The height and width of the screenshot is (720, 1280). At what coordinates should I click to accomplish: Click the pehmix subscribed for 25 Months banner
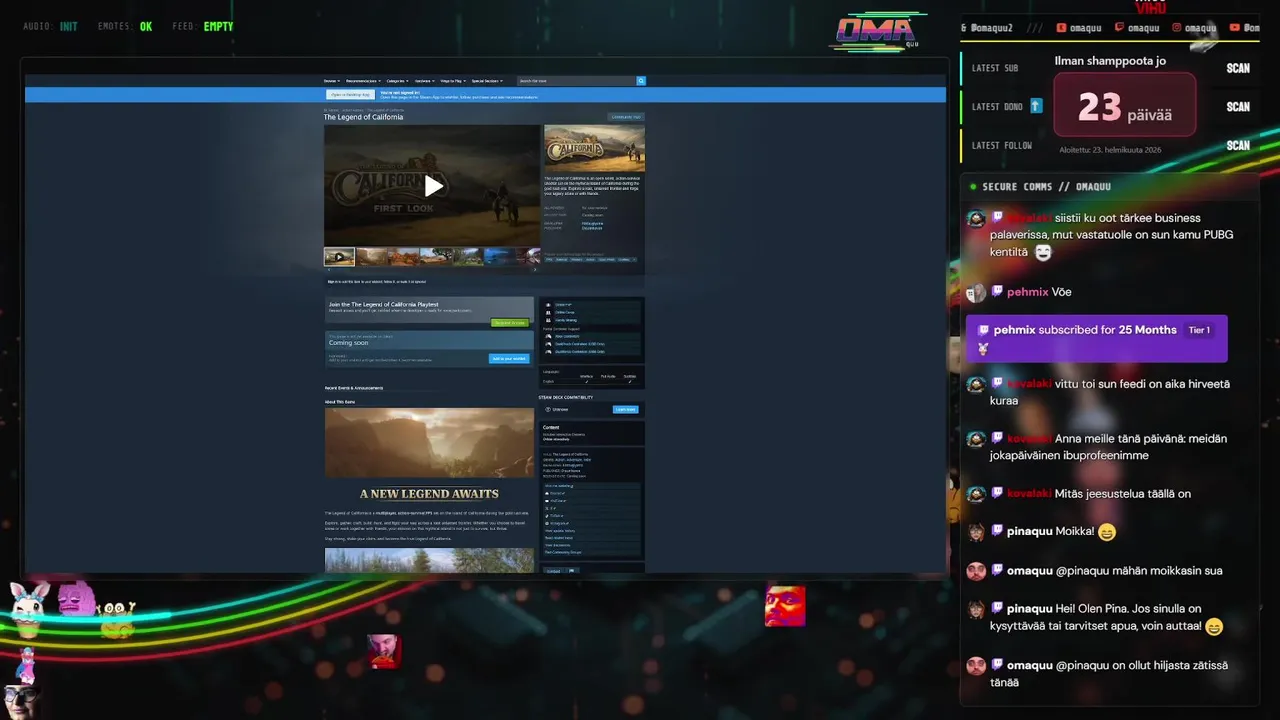1096,338
